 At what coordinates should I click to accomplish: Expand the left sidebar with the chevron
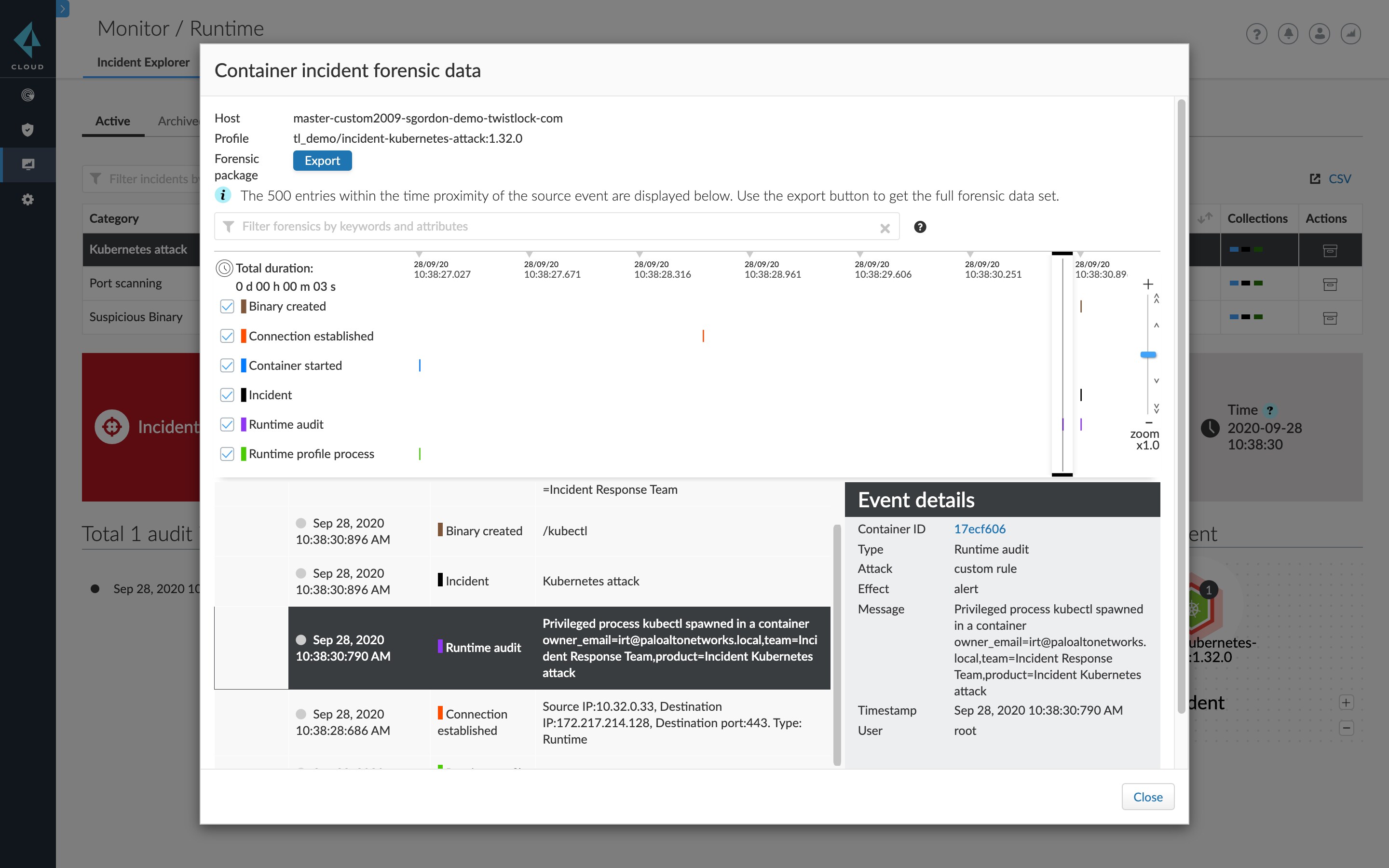[63, 9]
